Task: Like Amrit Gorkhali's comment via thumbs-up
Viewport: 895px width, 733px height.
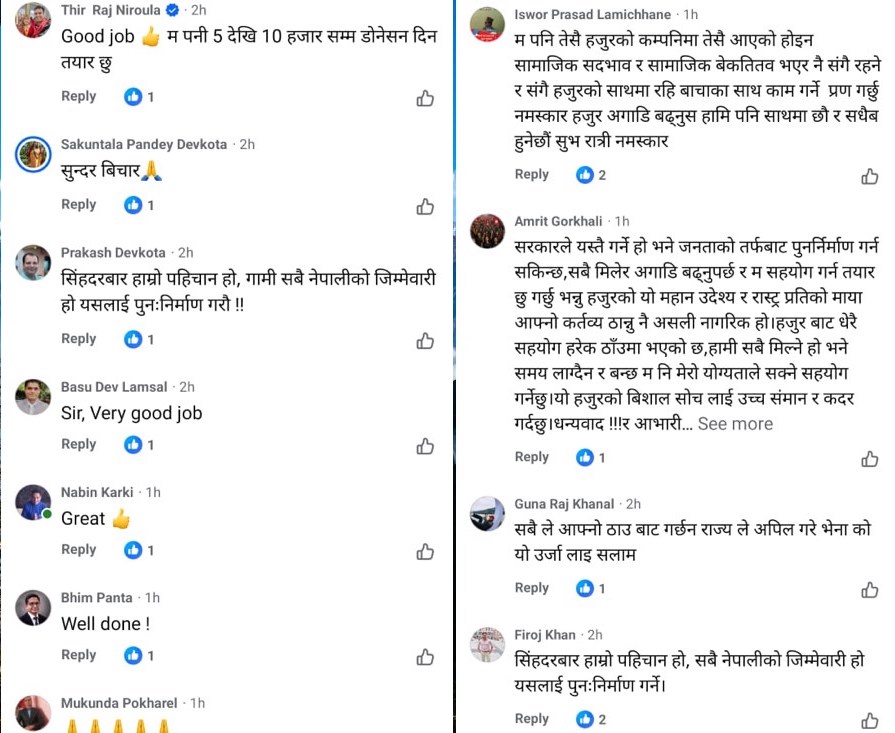Action: coord(870,459)
